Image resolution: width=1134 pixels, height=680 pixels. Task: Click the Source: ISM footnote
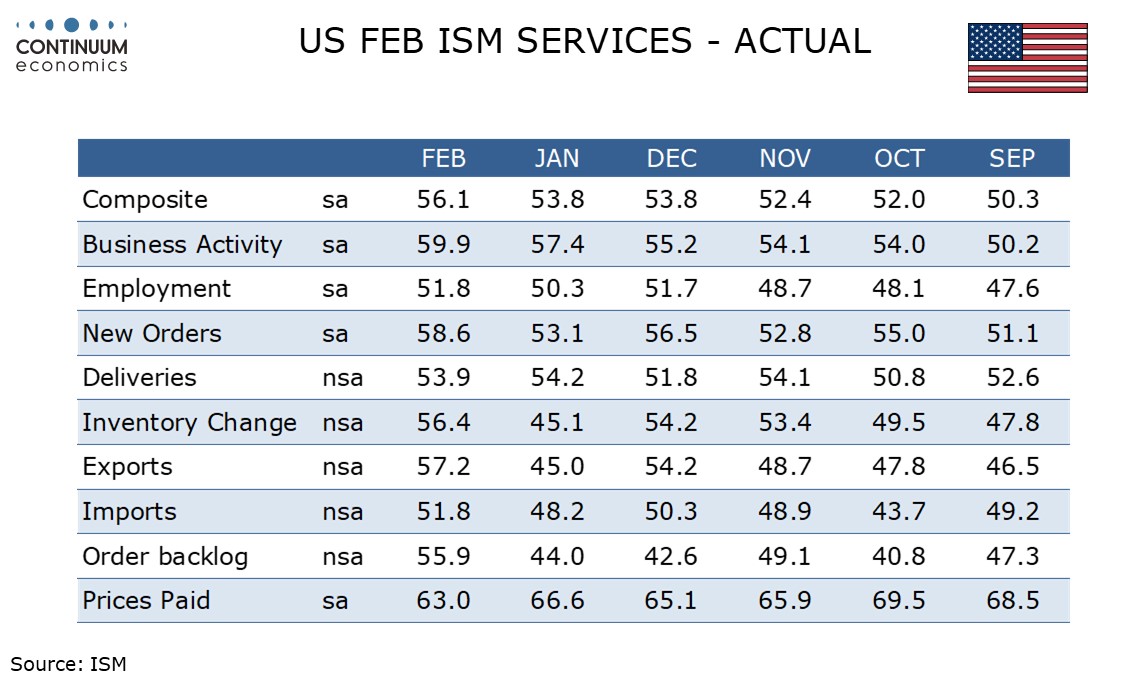point(69,663)
